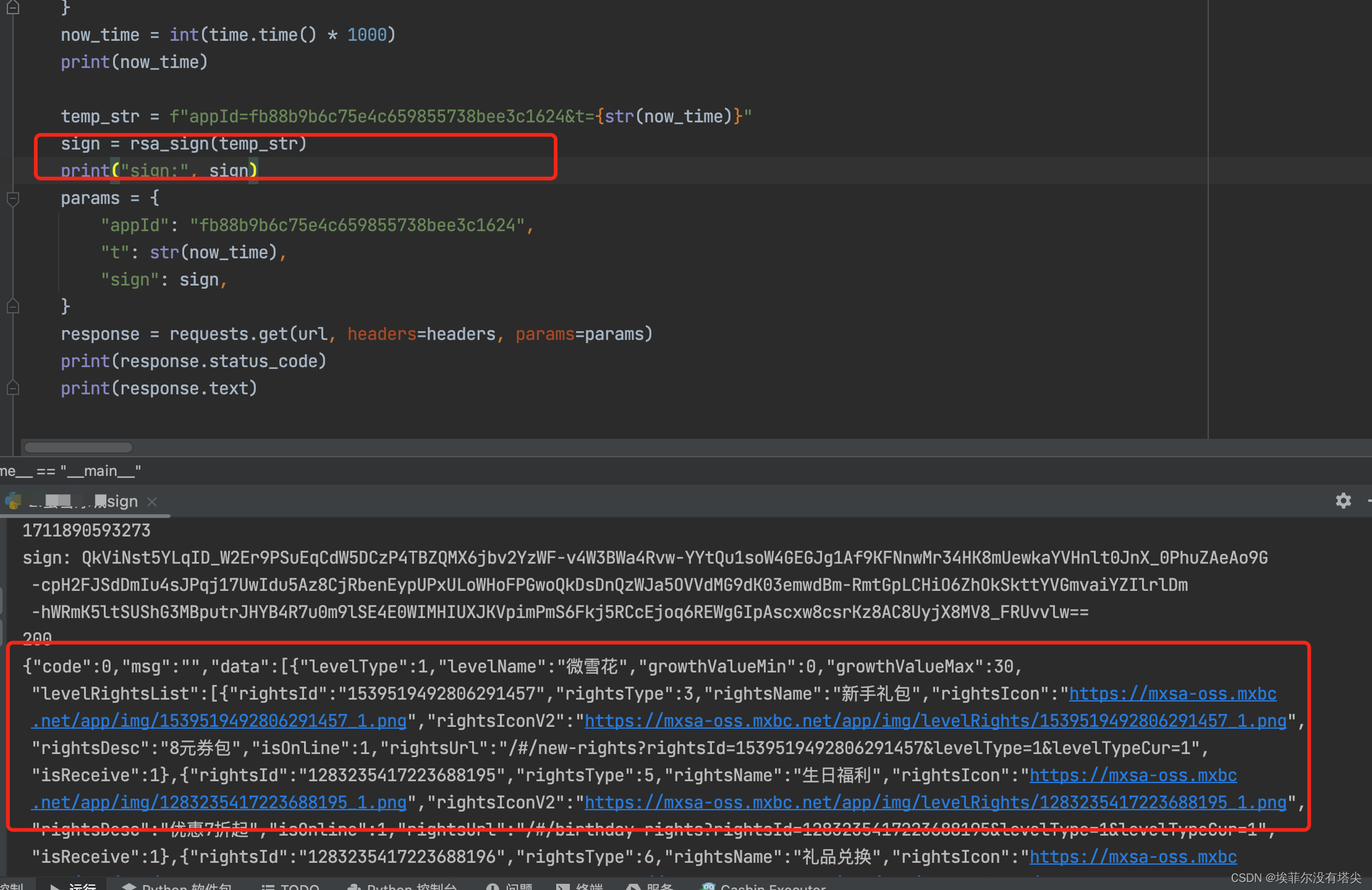
Task: Click line "print(response.status_code)"
Action: tap(193, 361)
